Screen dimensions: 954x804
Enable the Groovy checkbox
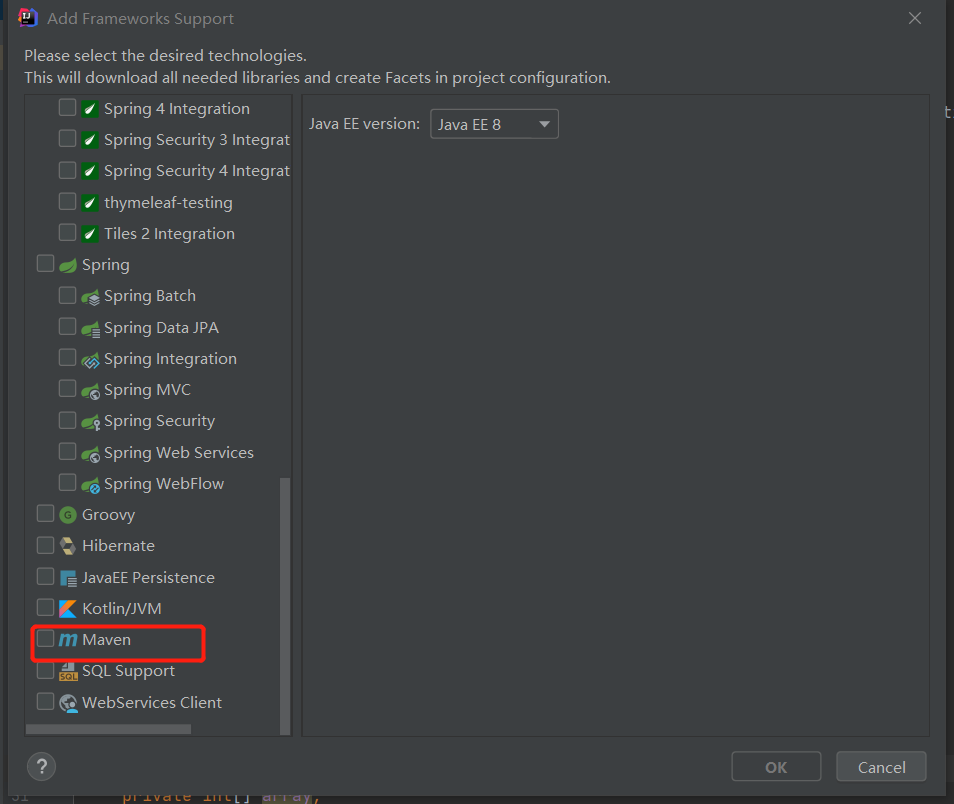coord(46,513)
